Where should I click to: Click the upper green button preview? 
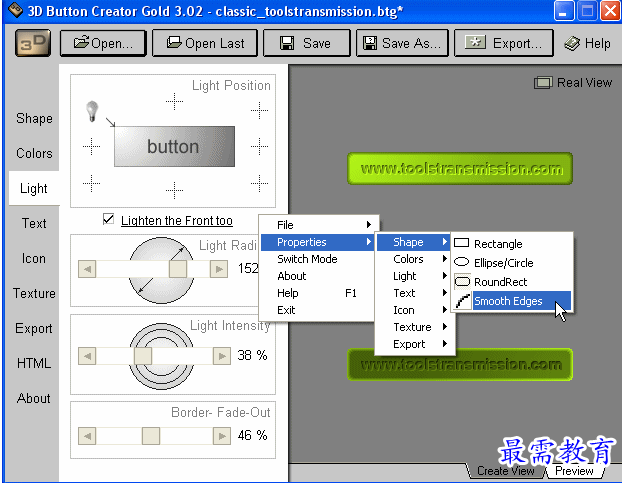[460, 169]
